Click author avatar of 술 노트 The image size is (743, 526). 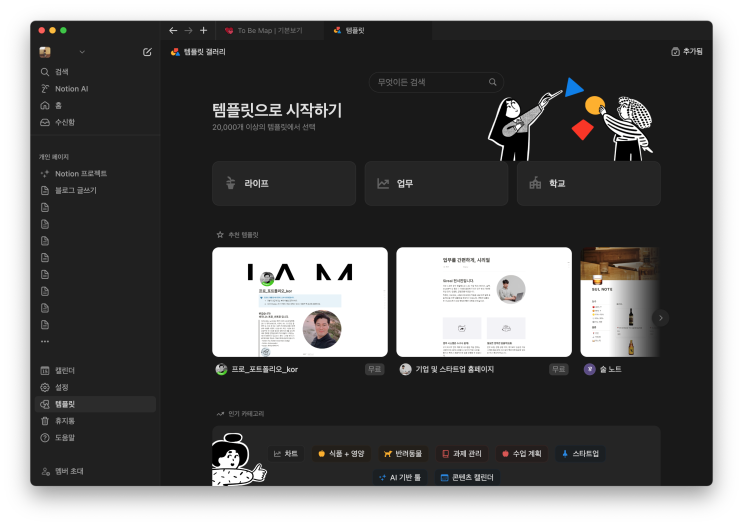(x=589, y=369)
